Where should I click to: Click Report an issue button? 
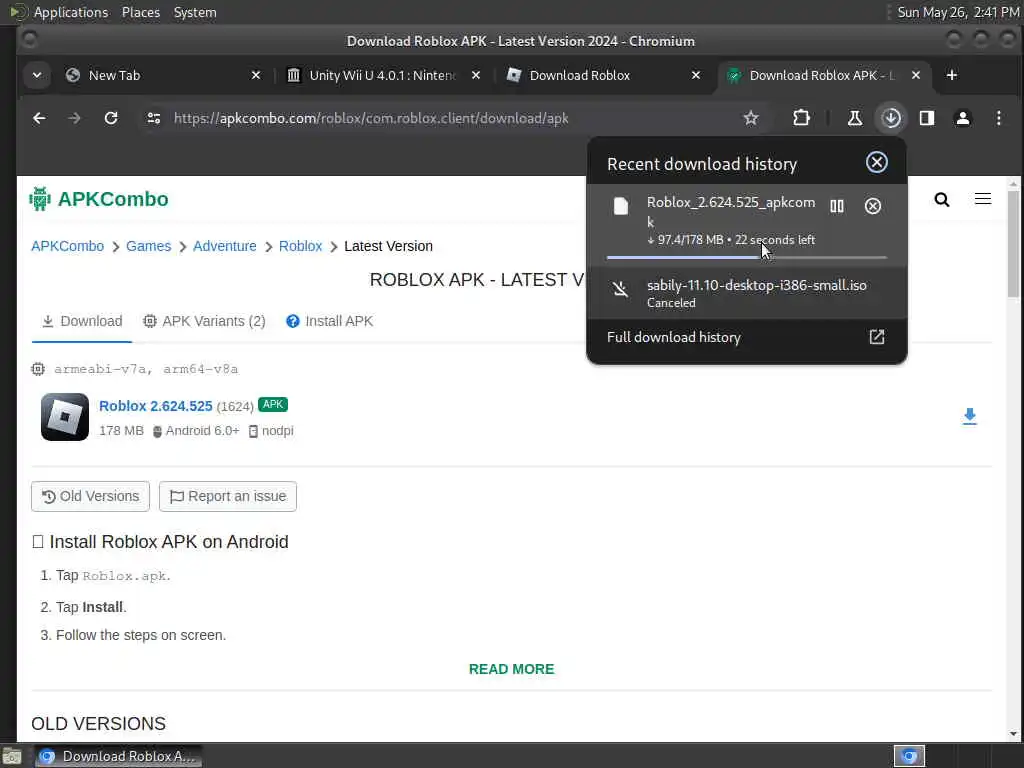click(228, 496)
